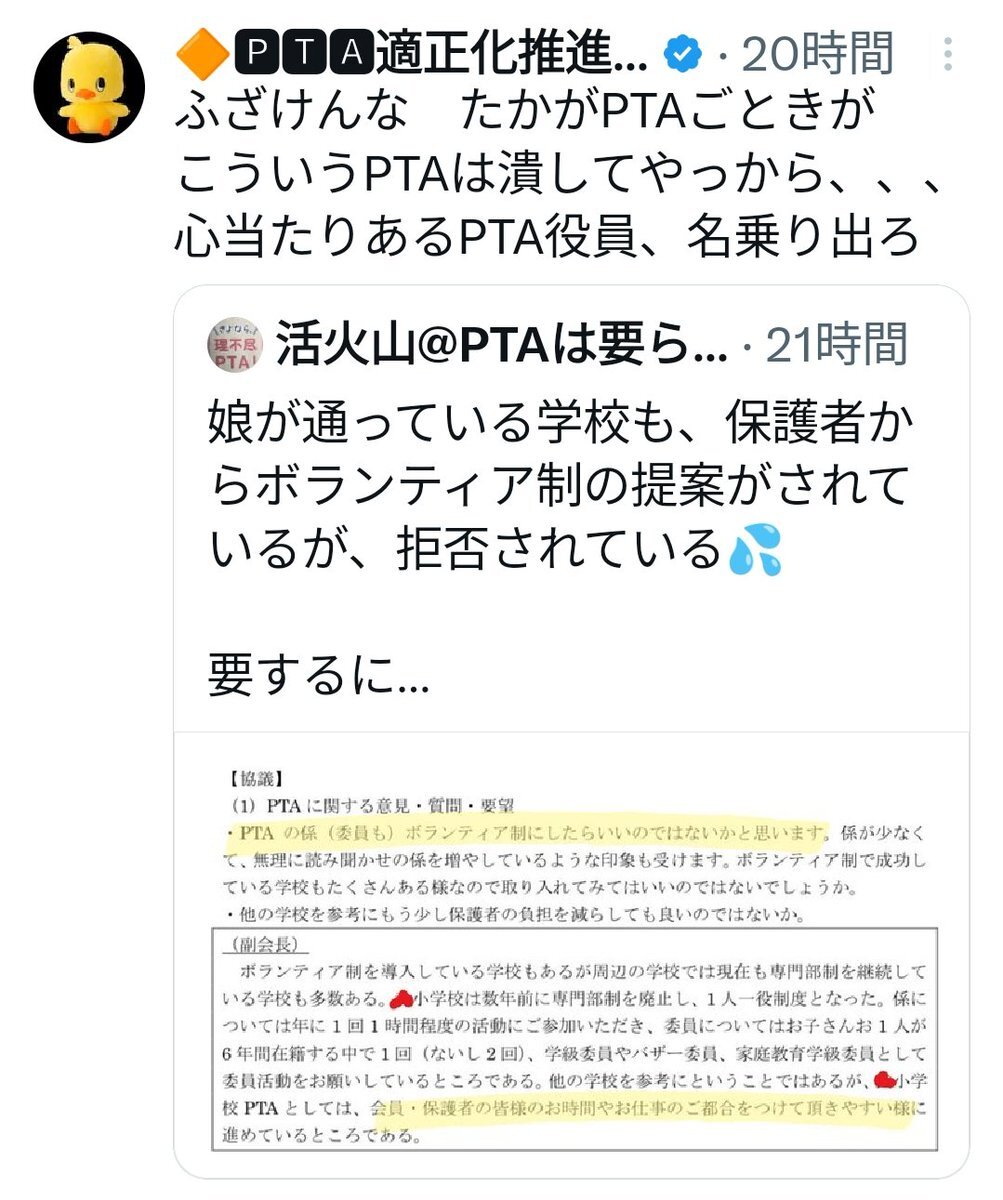Click the blue verified badge
Image resolution: width=1003 pixels, height=1200 pixels.
pyautogui.click(x=683, y=56)
